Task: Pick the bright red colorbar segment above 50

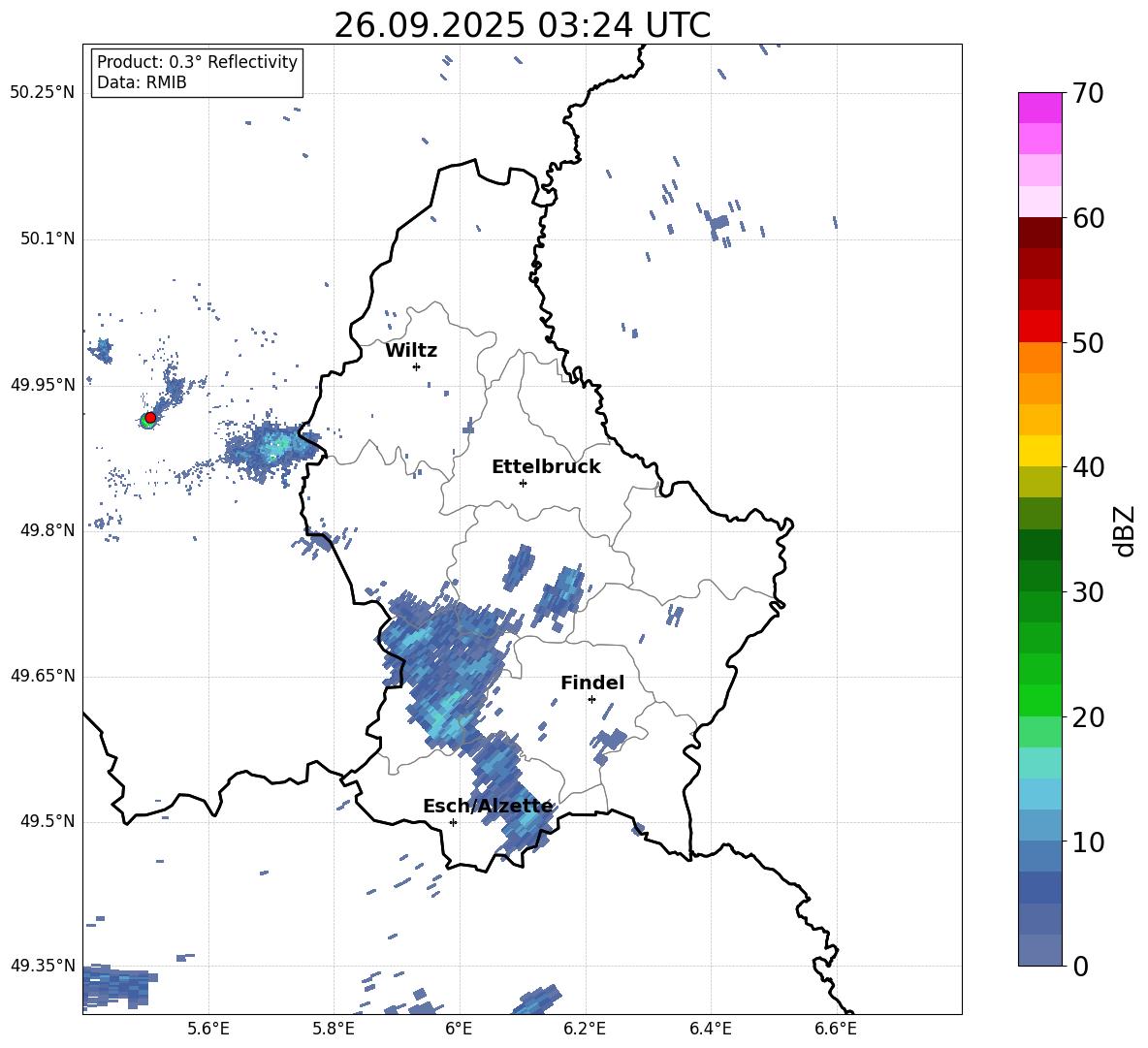Action: tap(1039, 327)
